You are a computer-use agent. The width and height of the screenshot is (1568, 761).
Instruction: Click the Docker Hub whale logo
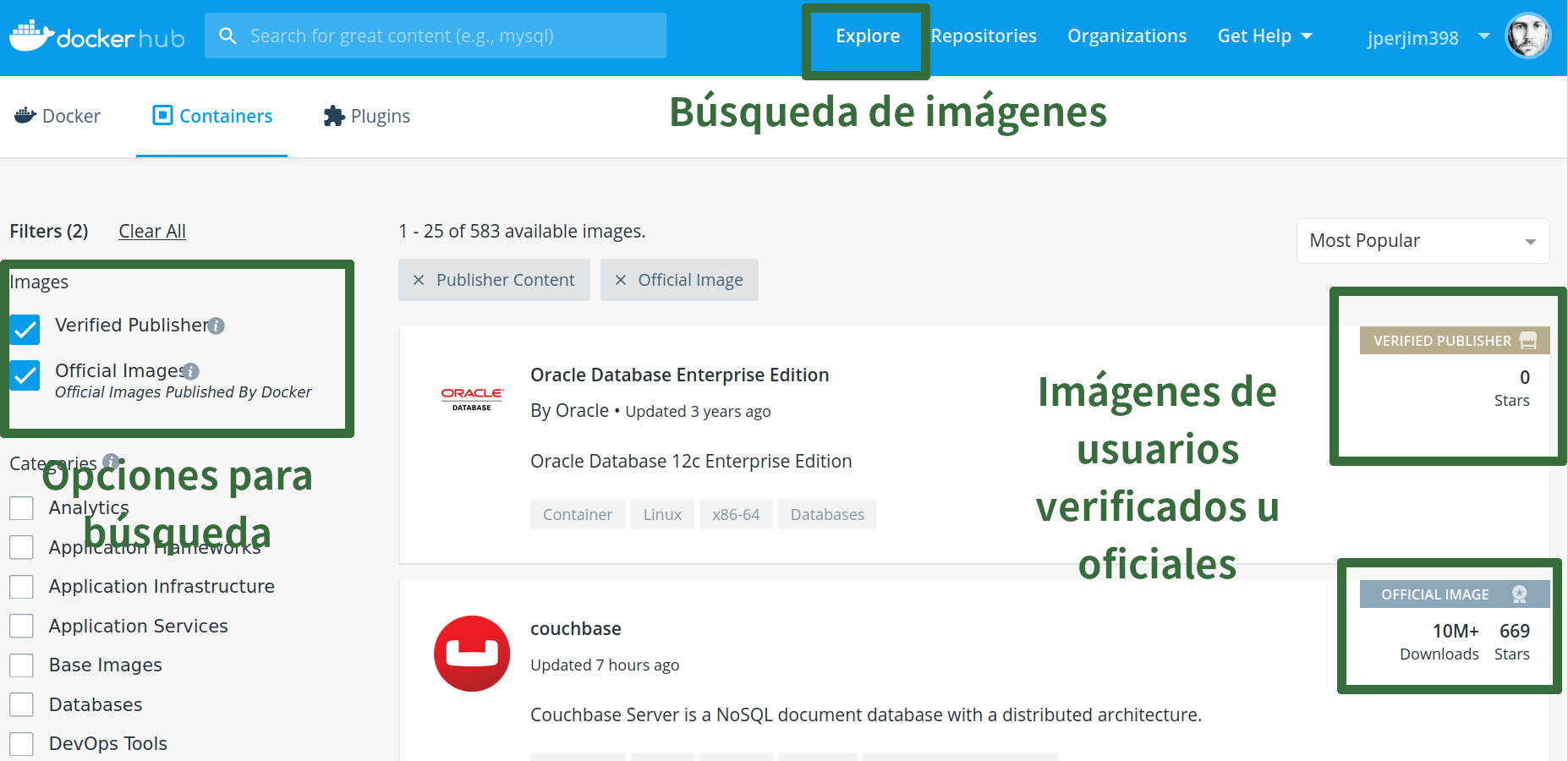point(32,36)
